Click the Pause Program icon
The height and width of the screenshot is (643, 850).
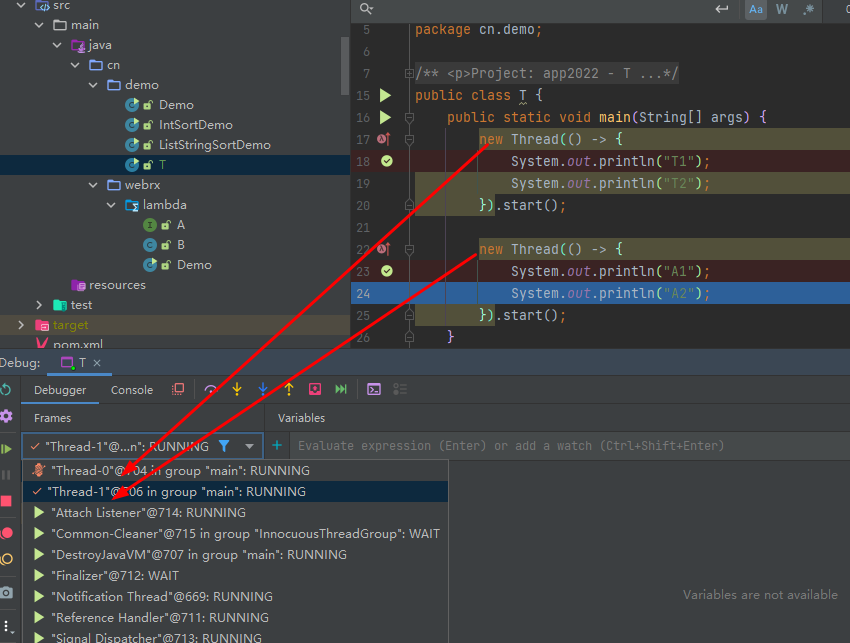pyautogui.click(x=7, y=475)
